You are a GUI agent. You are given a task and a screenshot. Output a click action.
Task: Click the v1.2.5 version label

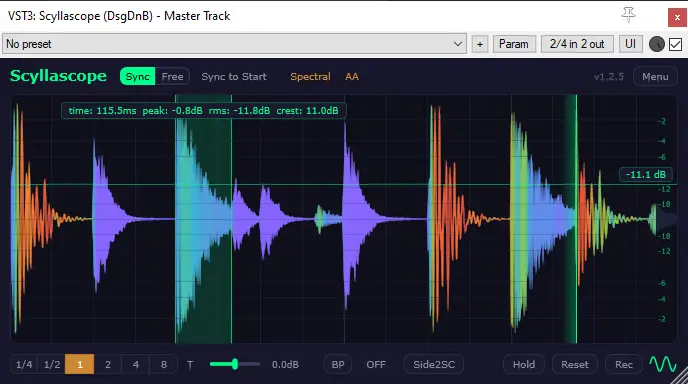click(x=609, y=77)
